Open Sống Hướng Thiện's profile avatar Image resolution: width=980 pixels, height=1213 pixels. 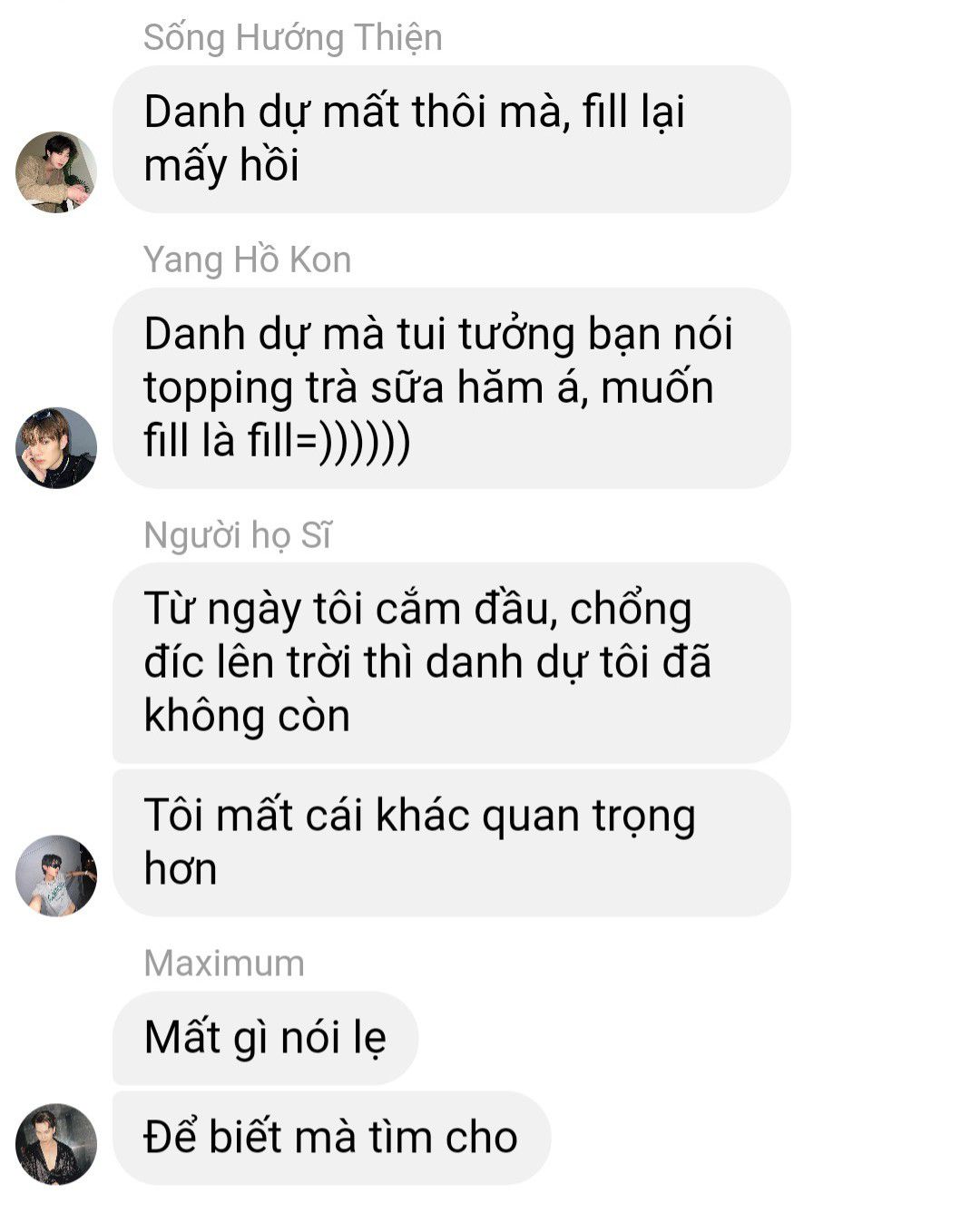click(56, 172)
